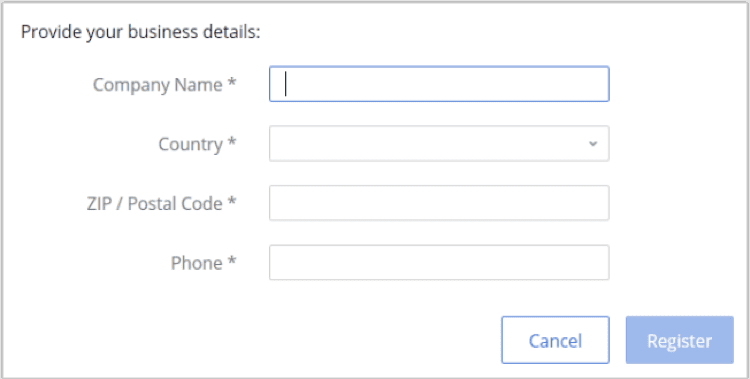Click the asterisk after ZIP / Postal Code

tap(232, 201)
